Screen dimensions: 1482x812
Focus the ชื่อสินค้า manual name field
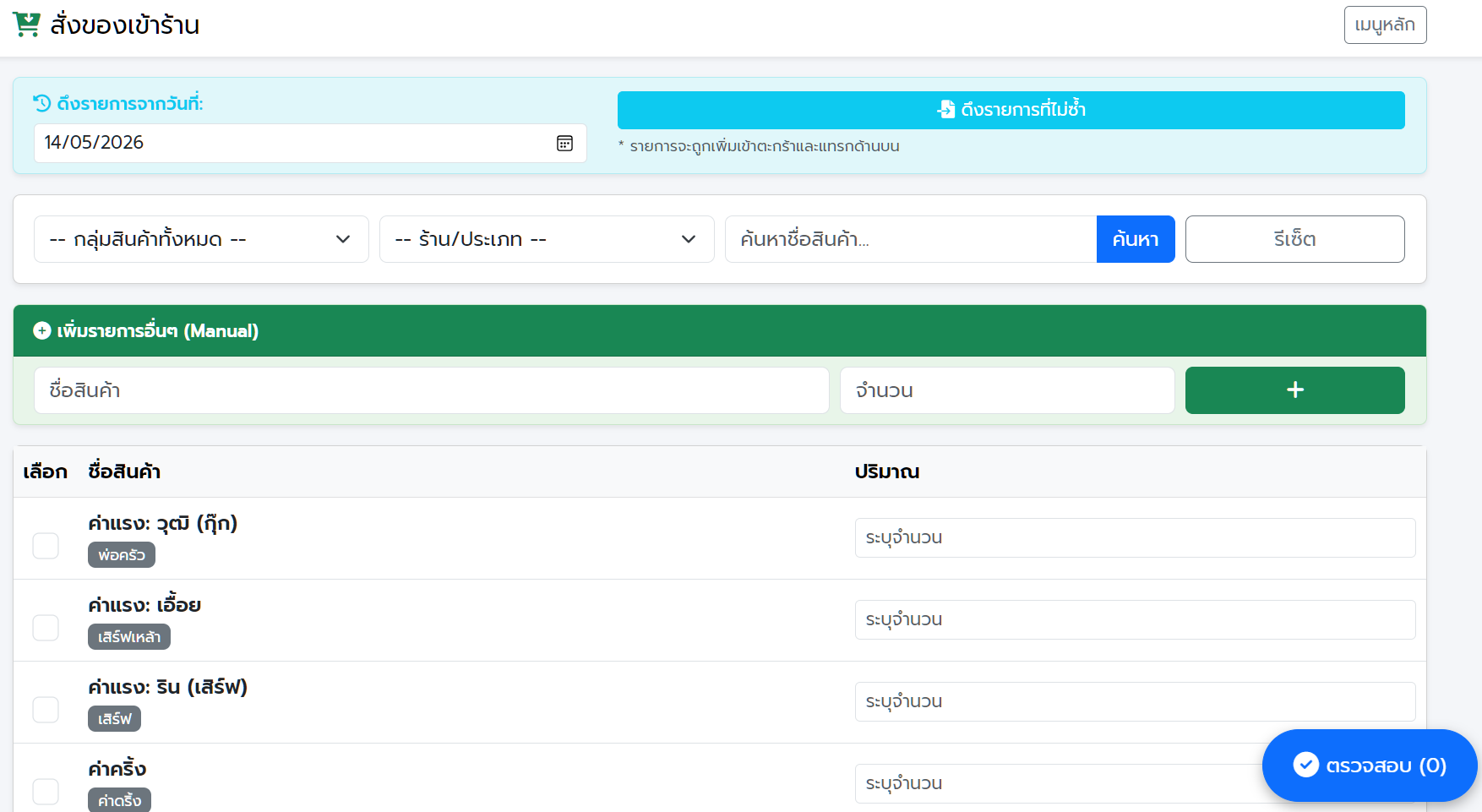pos(432,390)
